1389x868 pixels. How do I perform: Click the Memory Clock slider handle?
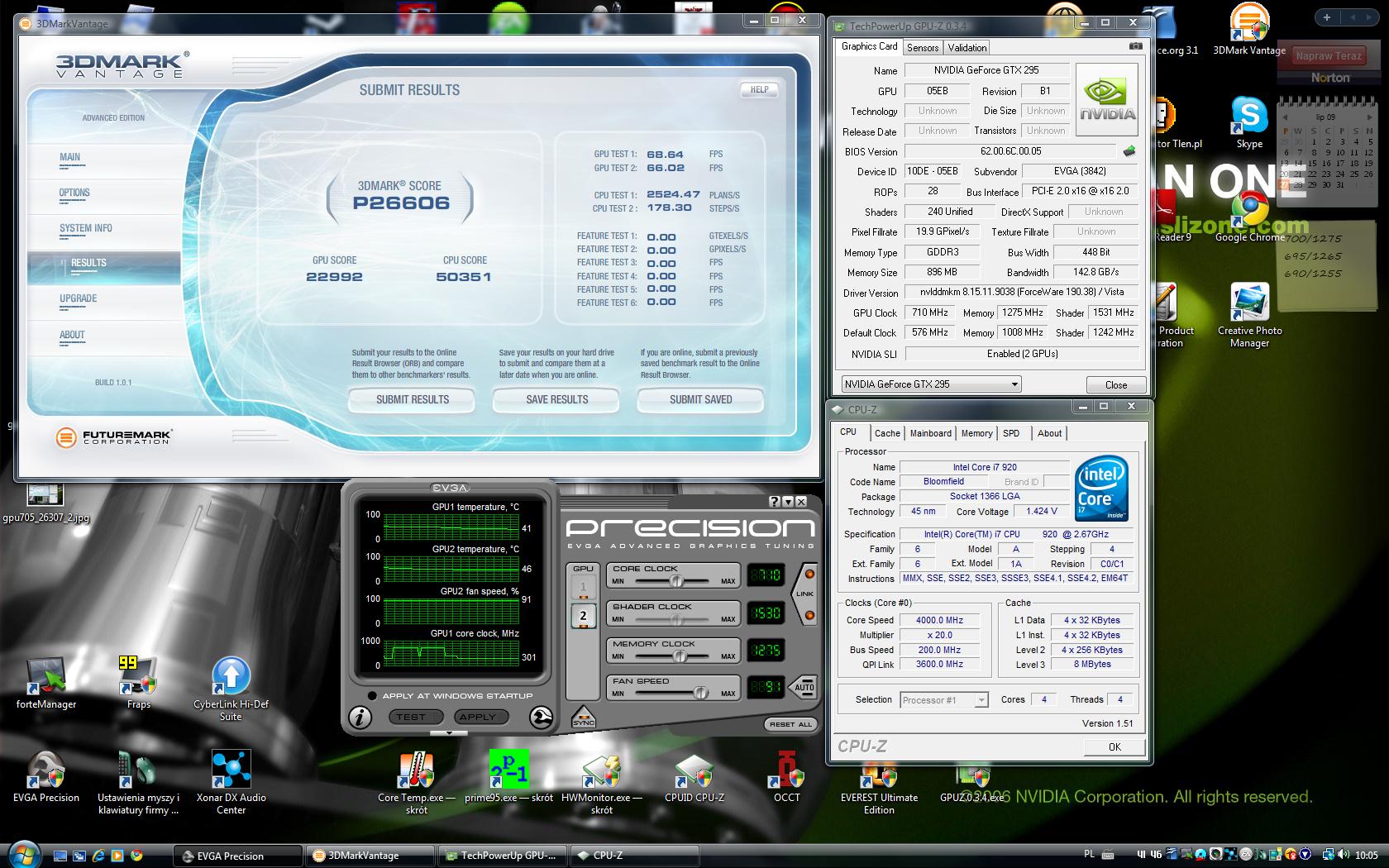[680, 656]
